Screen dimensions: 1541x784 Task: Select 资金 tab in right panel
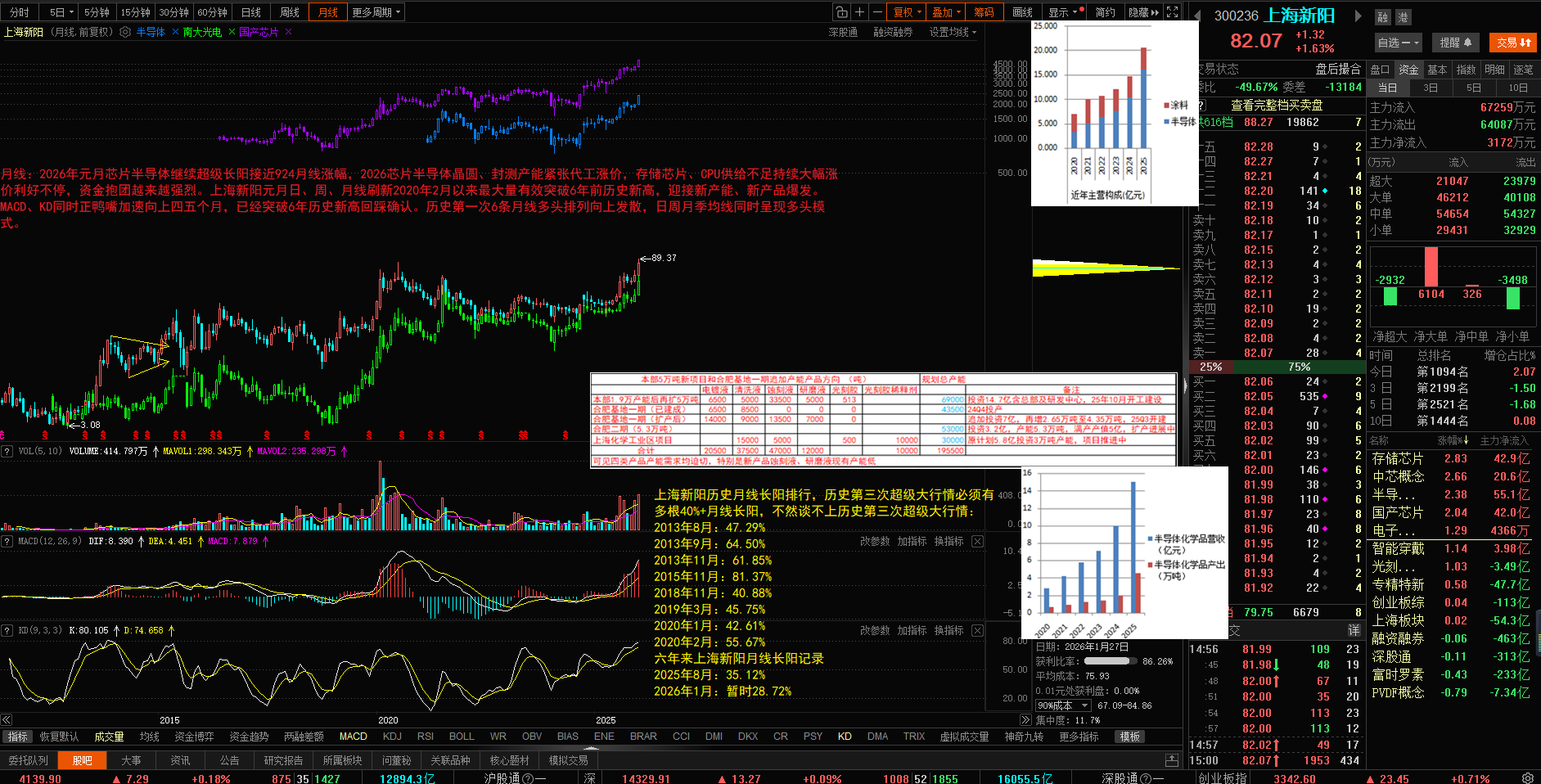pyautogui.click(x=1408, y=70)
